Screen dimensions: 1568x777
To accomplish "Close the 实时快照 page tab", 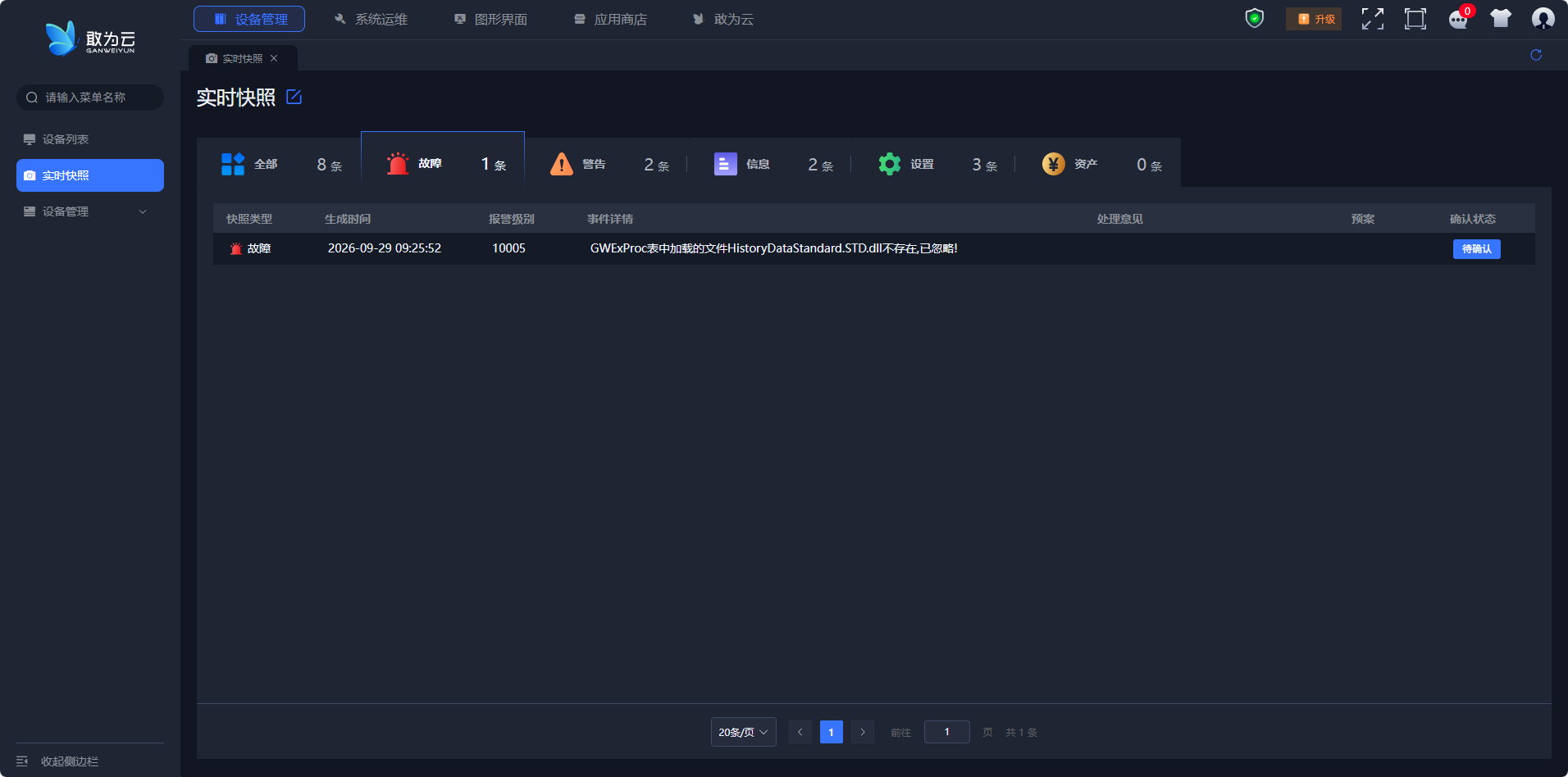I will pyautogui.click(x=274, y=58).
